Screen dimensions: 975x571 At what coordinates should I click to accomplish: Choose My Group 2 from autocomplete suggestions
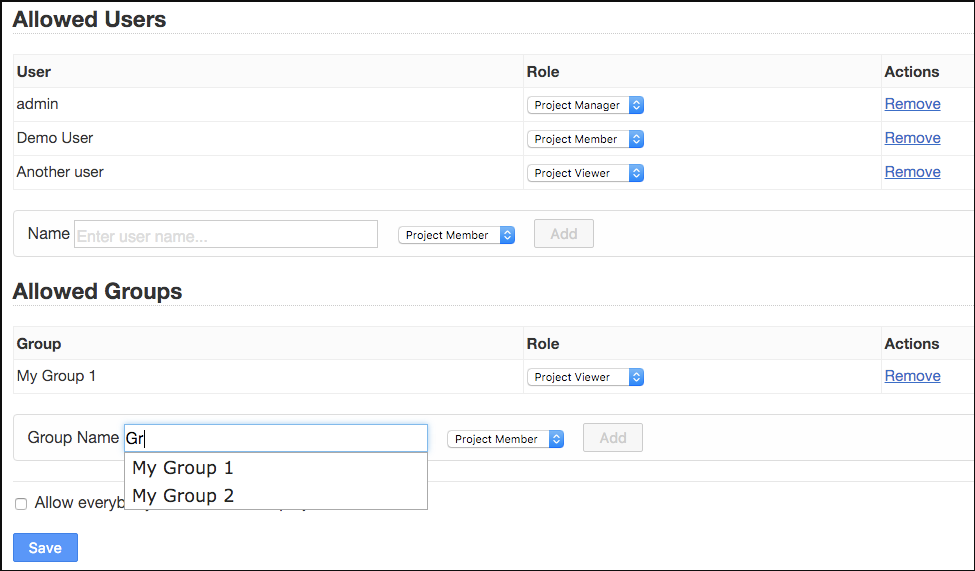point(183,496)
